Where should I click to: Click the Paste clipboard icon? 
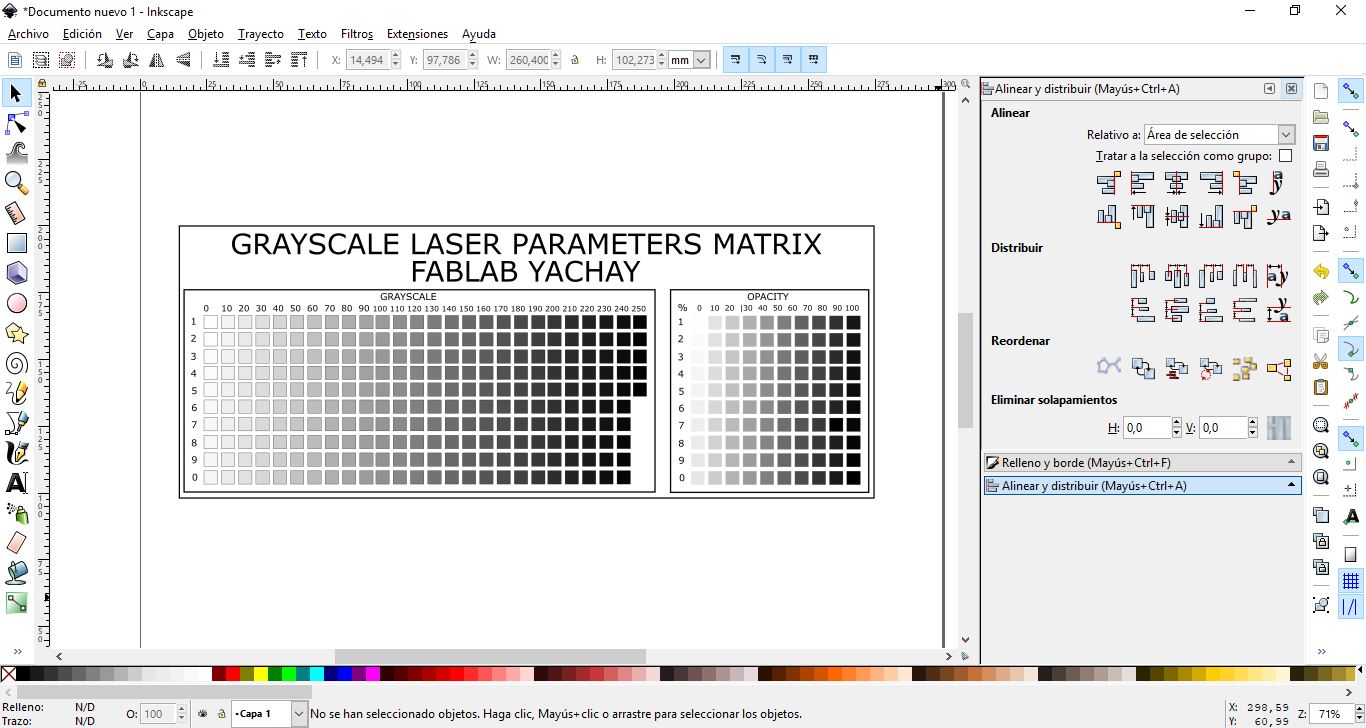click(1321, 387)
